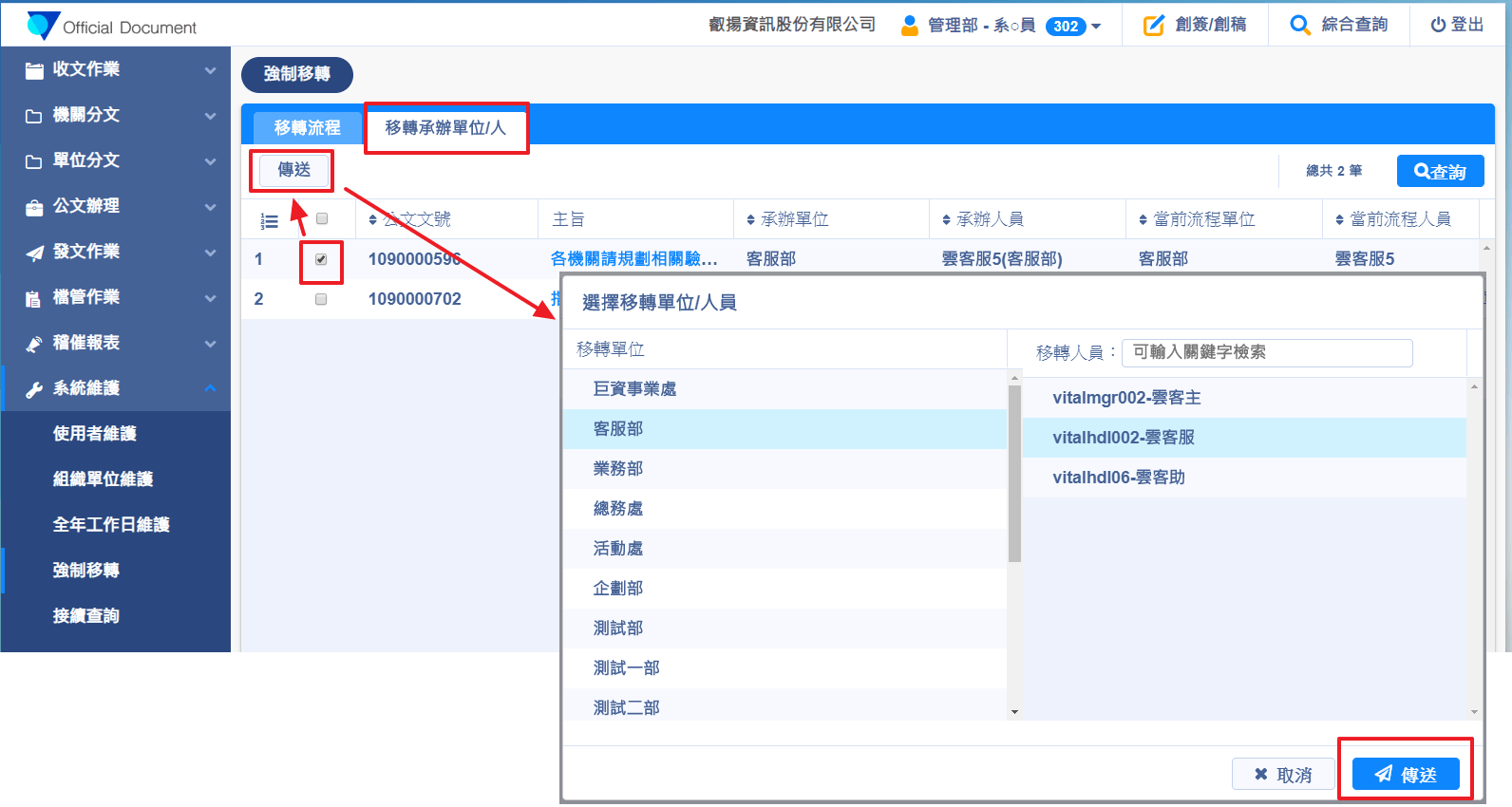This screenshot has width=1512, height=807.
Task: Click the list-number icon in table header
Action: click(x=270, y=221)
